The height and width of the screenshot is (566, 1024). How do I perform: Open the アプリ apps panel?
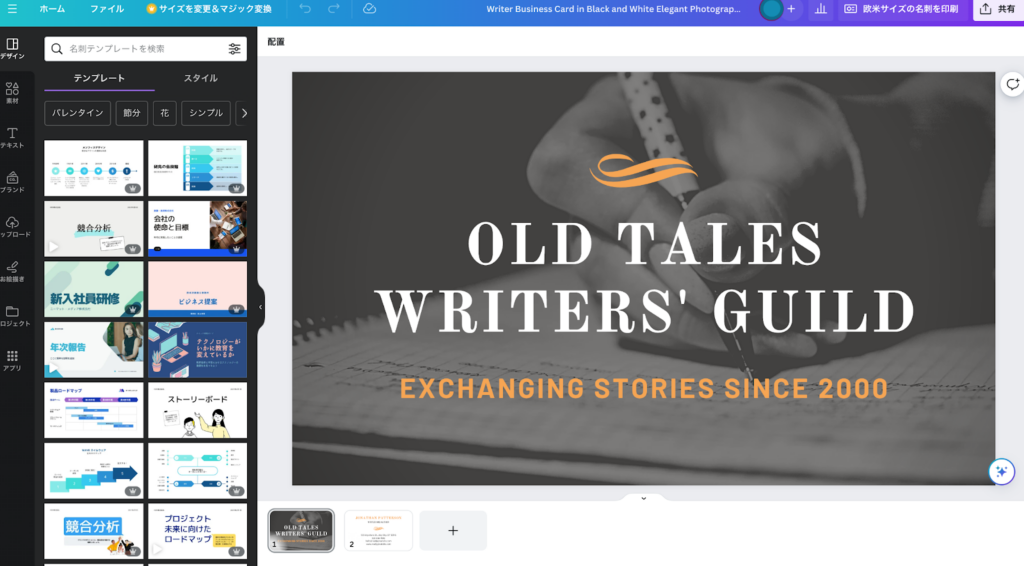click(13, 360)
